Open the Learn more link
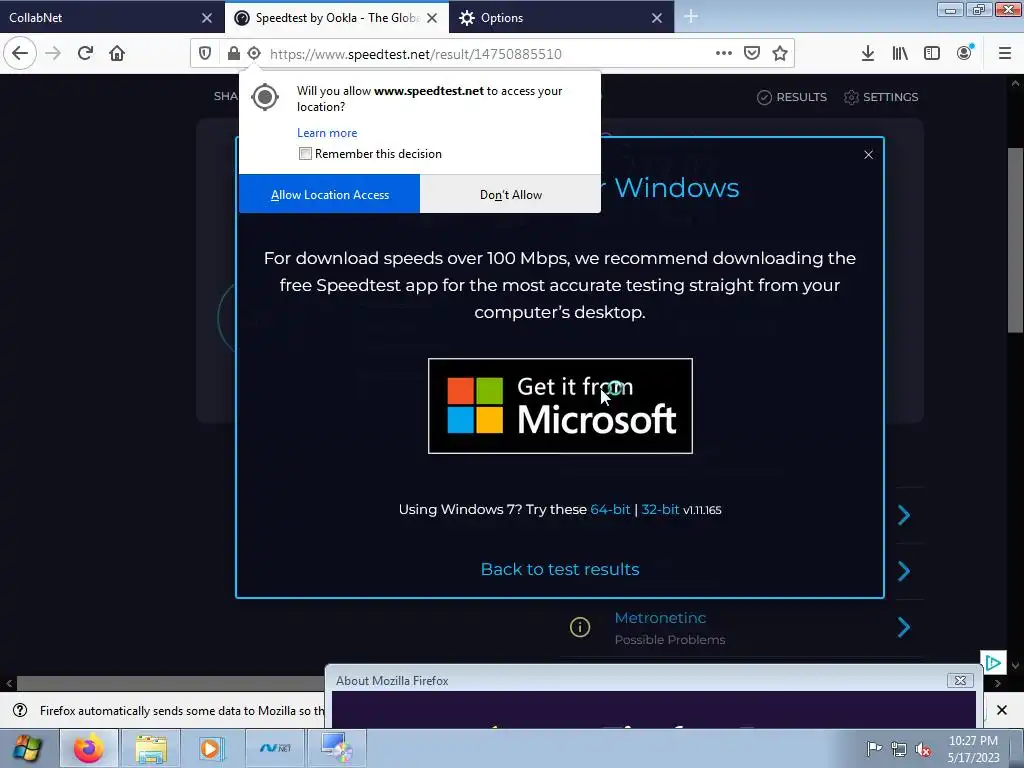Viewport: 1024px width, 768px height. [x=327, y=133]
